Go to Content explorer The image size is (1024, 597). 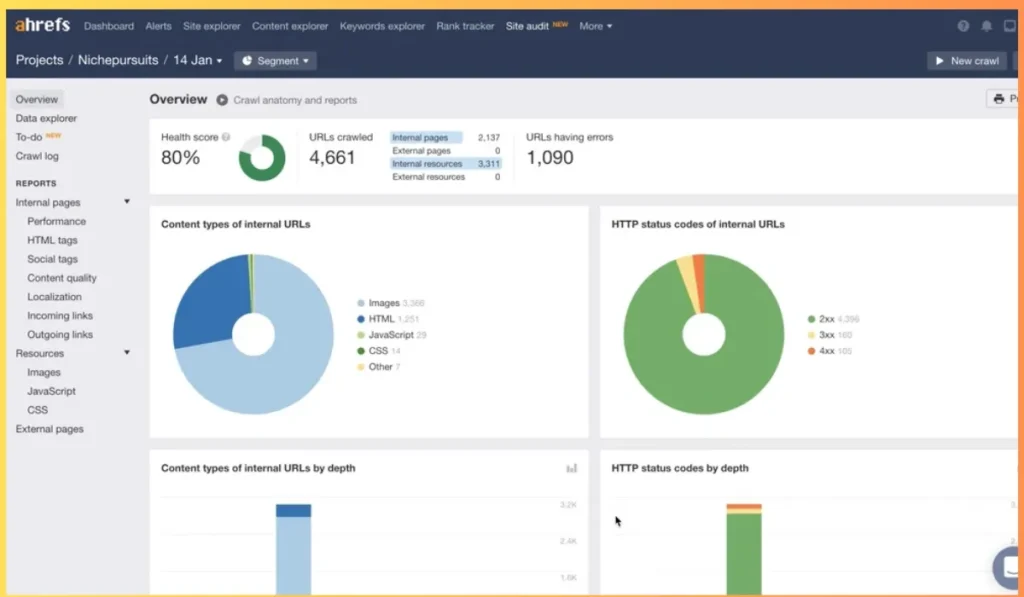pos(290,26)
